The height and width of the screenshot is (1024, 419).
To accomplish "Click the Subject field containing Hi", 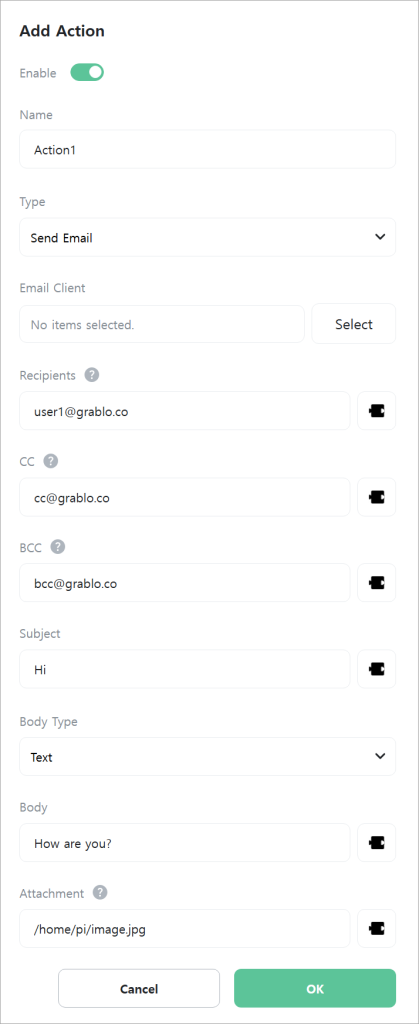I will click(185, 669).
